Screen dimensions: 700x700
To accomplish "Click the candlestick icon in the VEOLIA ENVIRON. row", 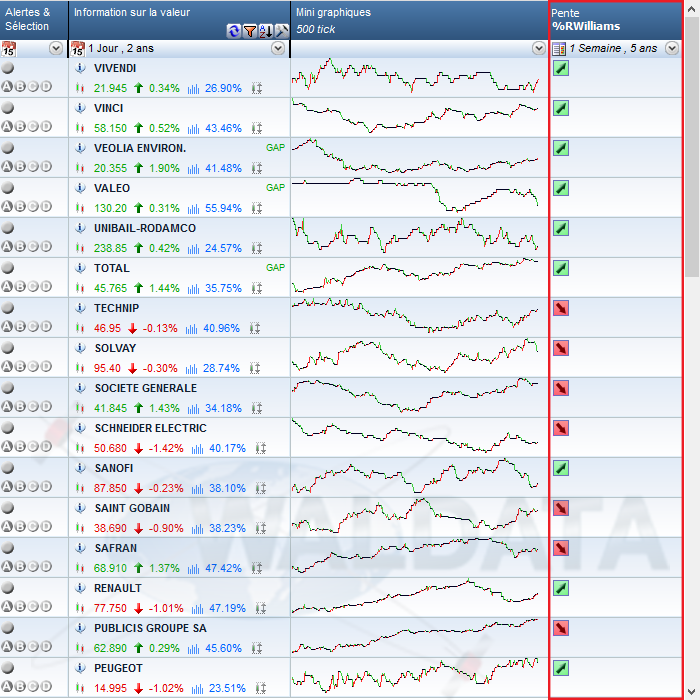I will coord(80,168).
